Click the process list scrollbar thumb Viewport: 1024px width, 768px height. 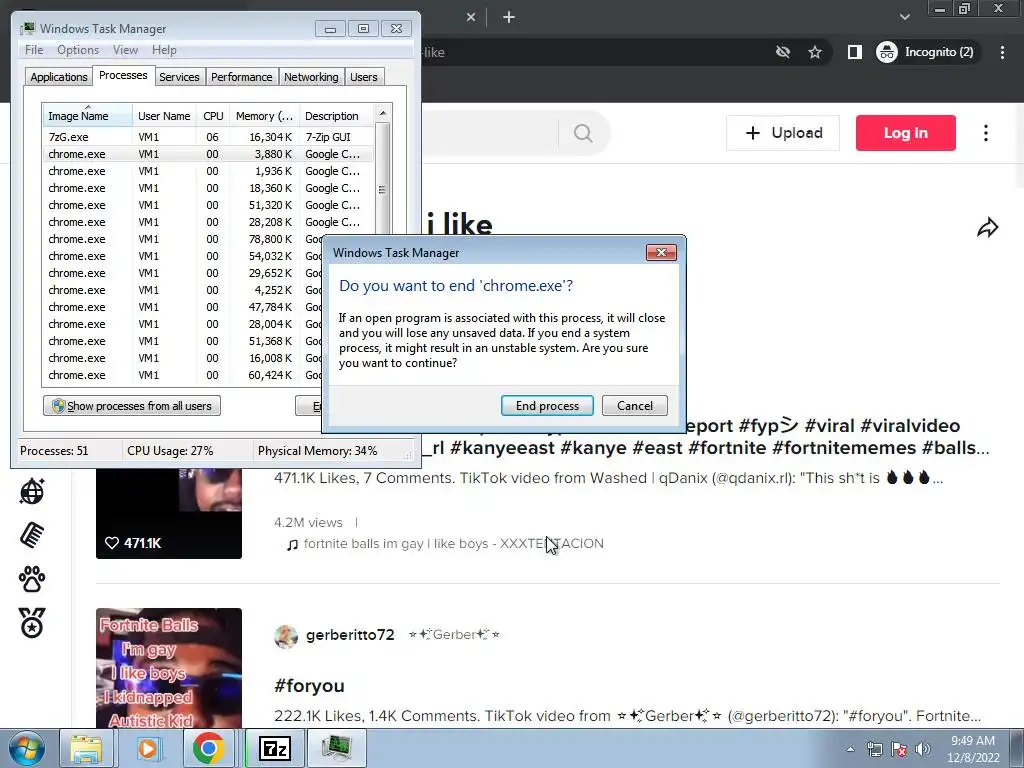(x=383, y=180)
